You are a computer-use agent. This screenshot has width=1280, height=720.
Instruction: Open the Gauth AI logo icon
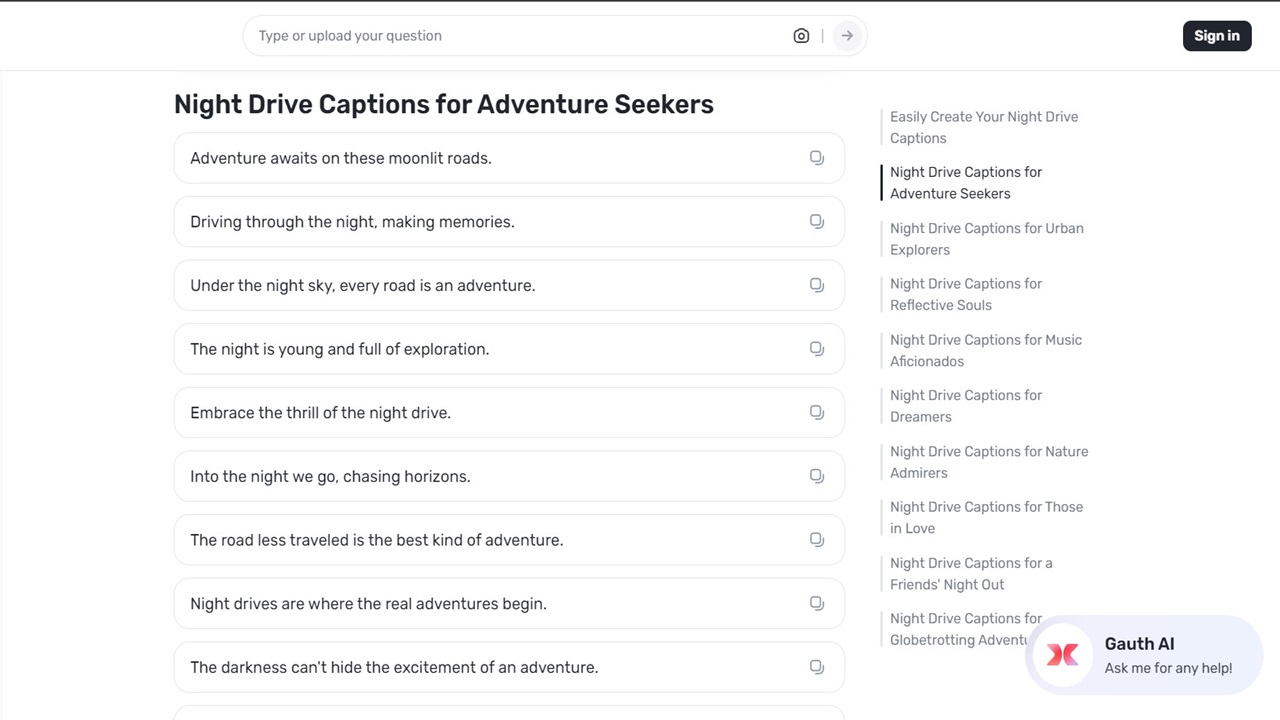click(x=1062, y=655)
